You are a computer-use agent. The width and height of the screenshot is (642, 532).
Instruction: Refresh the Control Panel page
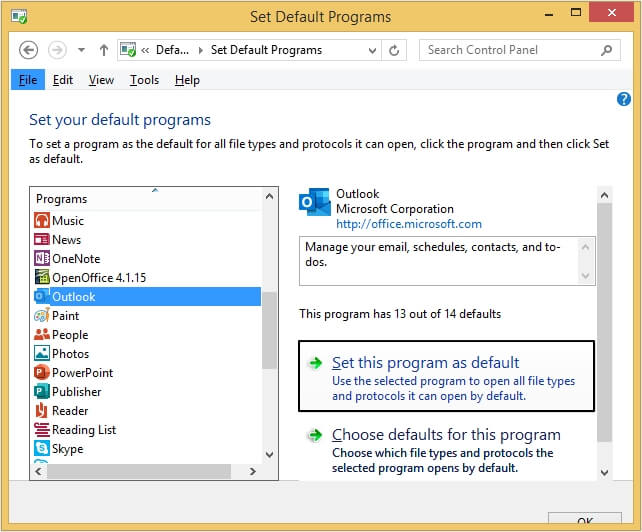(x=394, y=50)
